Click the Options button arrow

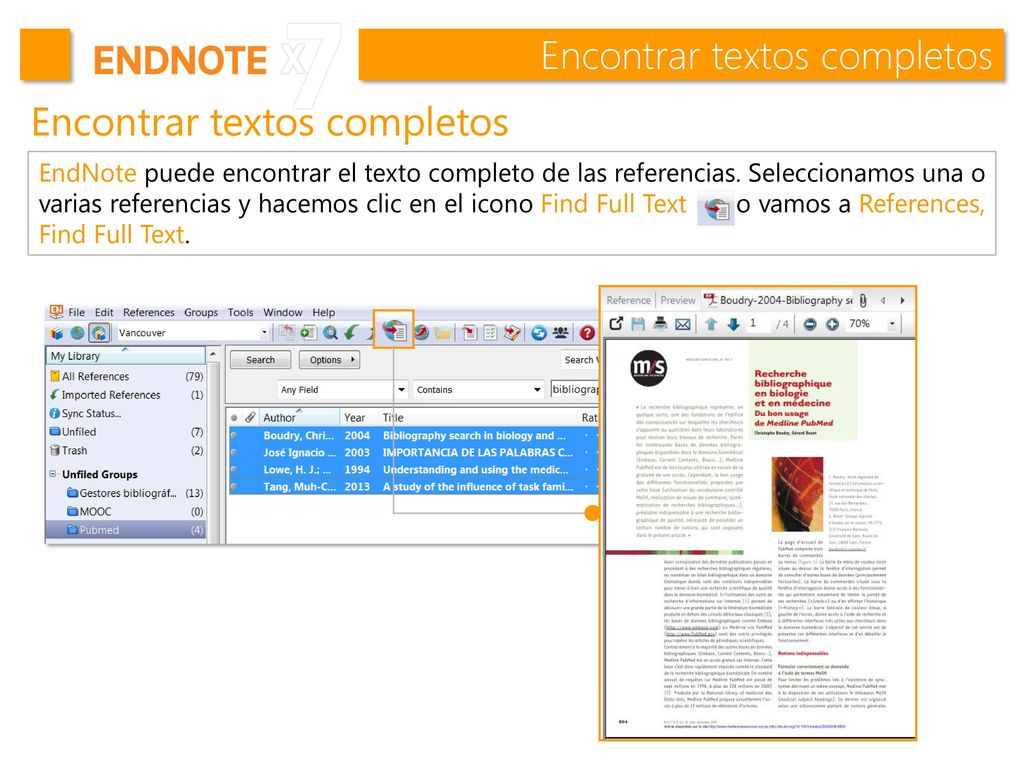353,359
